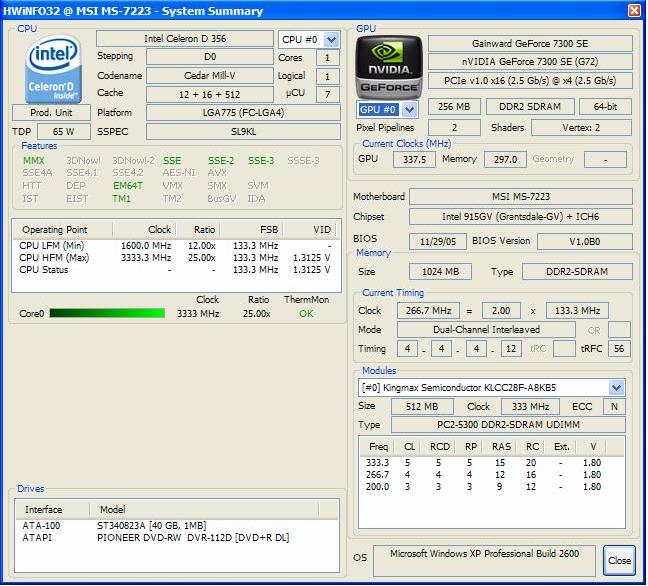Click the Stepping D0 field
Screen dimensions: 648x586
tap(210, 57)
